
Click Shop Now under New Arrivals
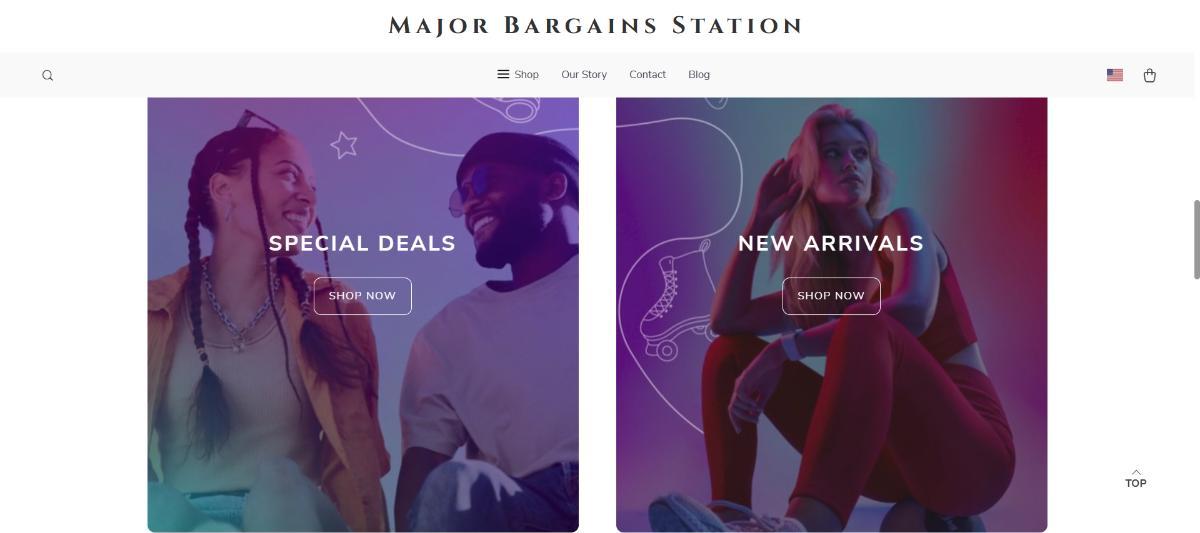point(830,296)
